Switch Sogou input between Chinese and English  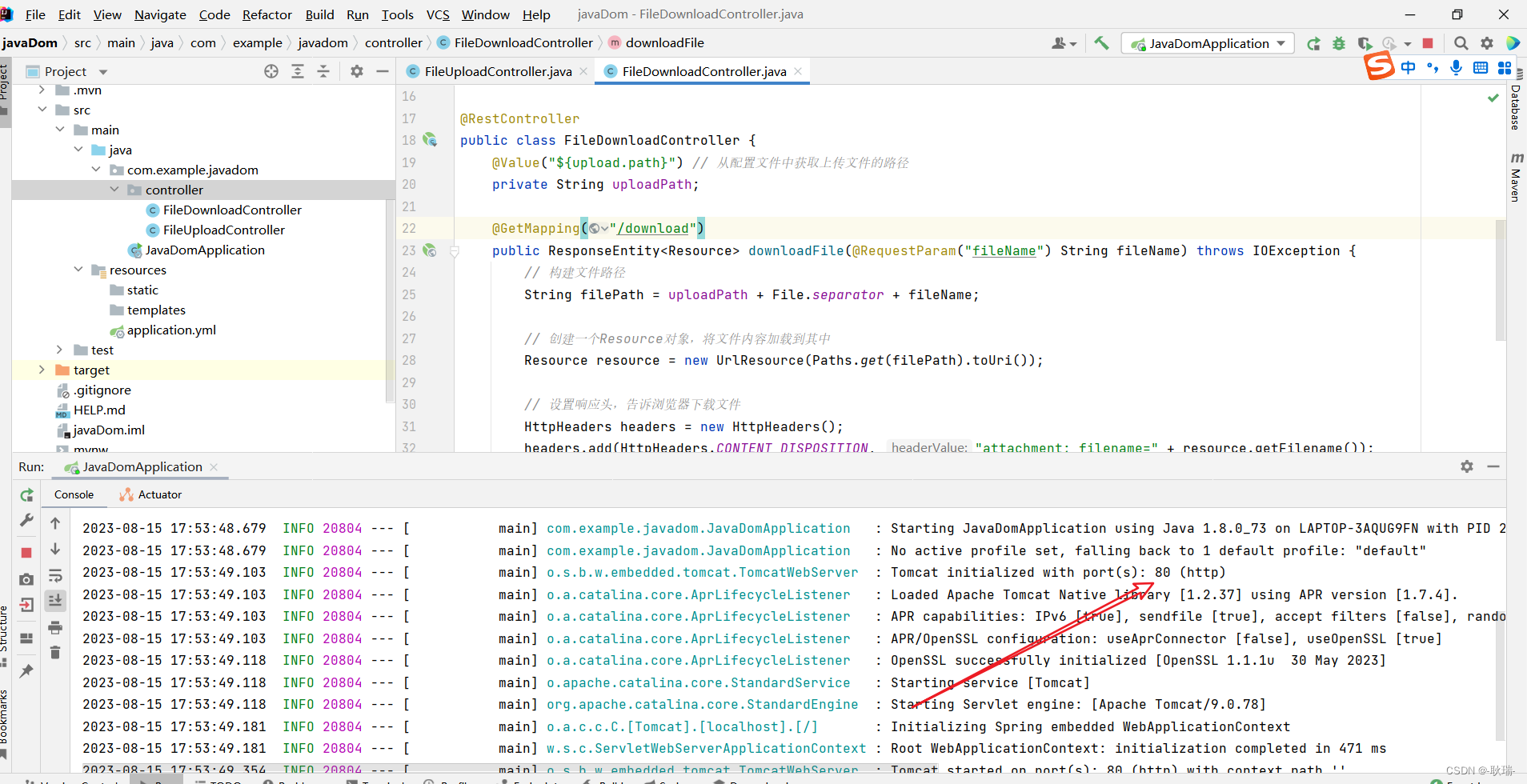point(1409,67)
